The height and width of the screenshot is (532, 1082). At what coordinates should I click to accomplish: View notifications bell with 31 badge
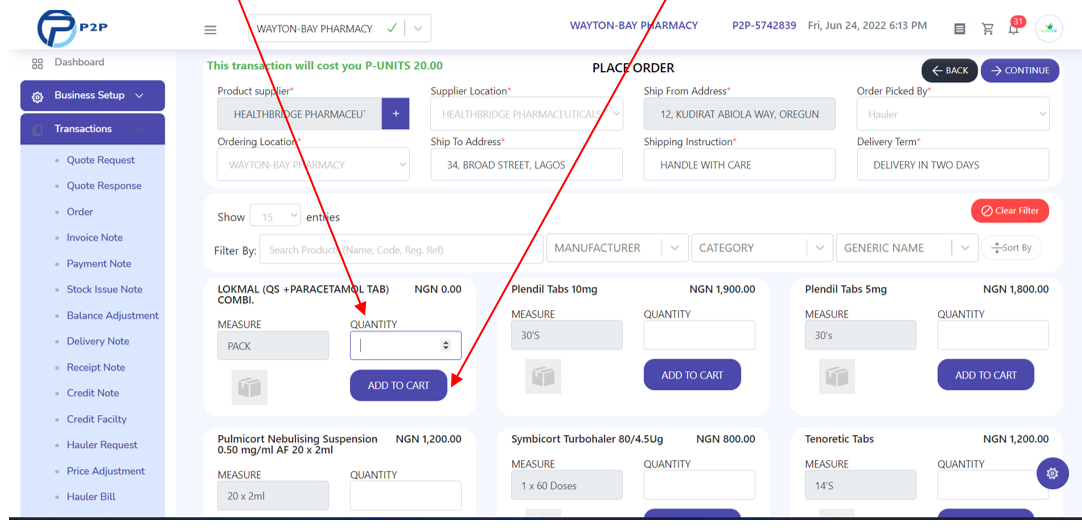[1014, 27]
